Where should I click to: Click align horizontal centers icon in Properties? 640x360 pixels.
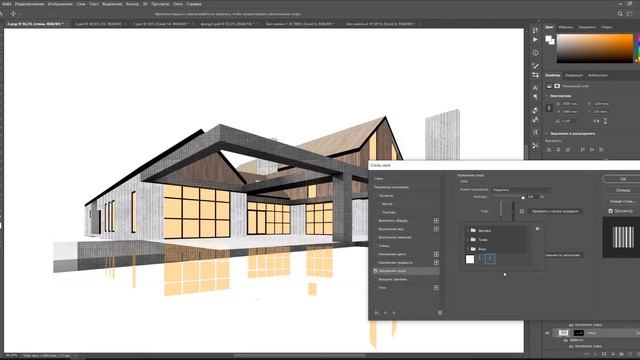tap(558, 150)
